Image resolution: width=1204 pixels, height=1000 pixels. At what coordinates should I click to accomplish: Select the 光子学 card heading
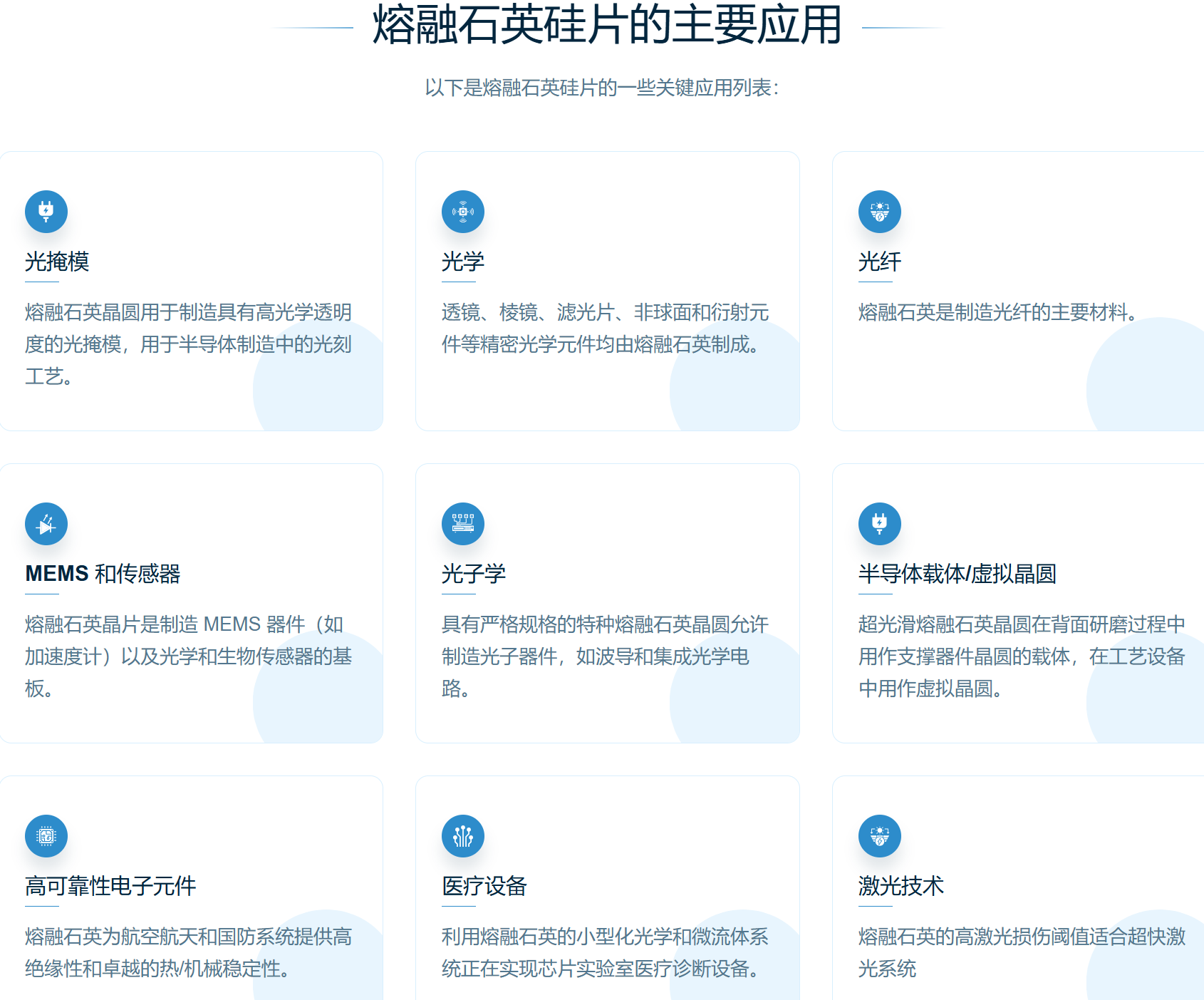[474, 574]
